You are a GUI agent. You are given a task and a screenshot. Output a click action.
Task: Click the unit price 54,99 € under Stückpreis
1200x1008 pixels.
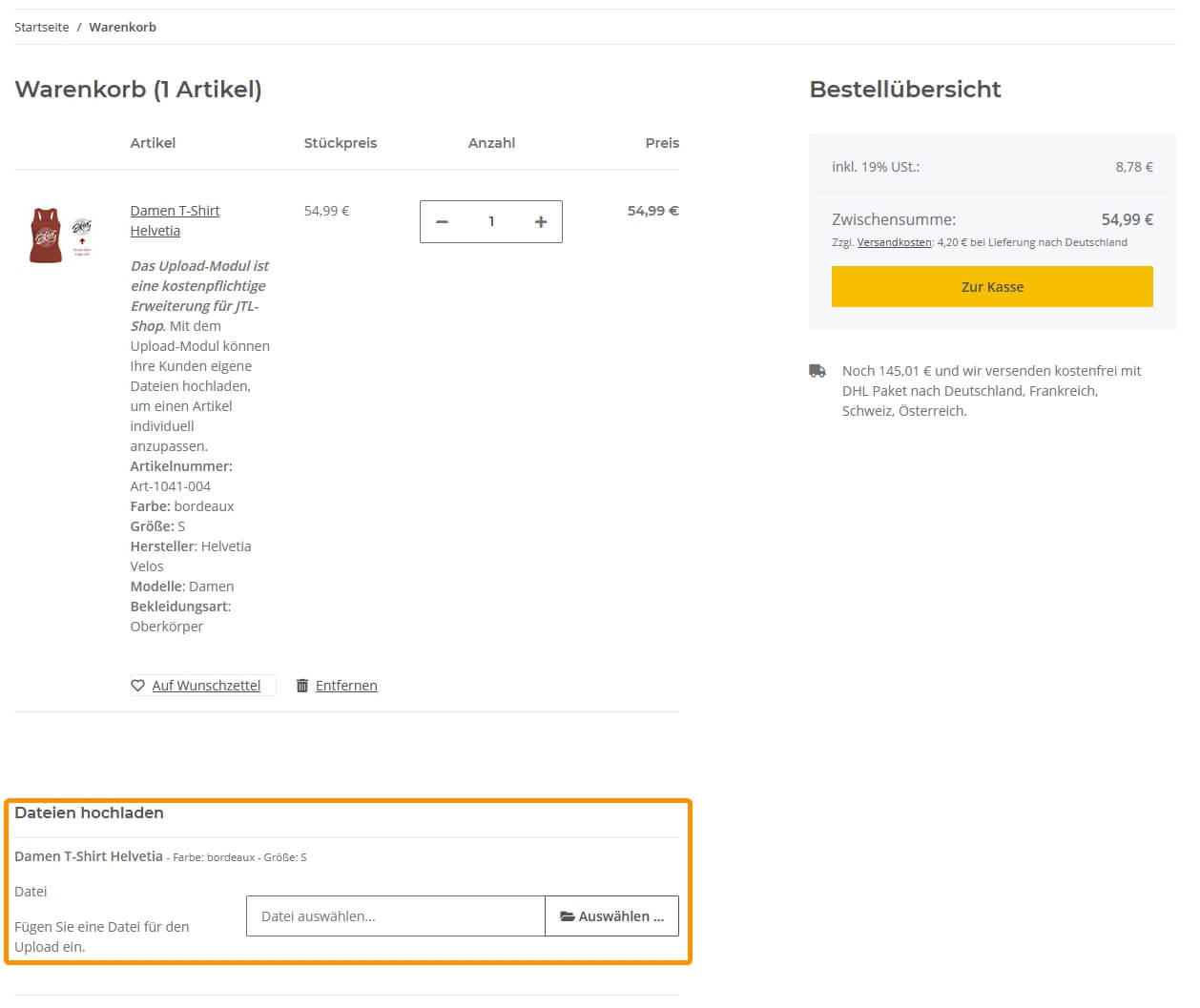point(327,211)
